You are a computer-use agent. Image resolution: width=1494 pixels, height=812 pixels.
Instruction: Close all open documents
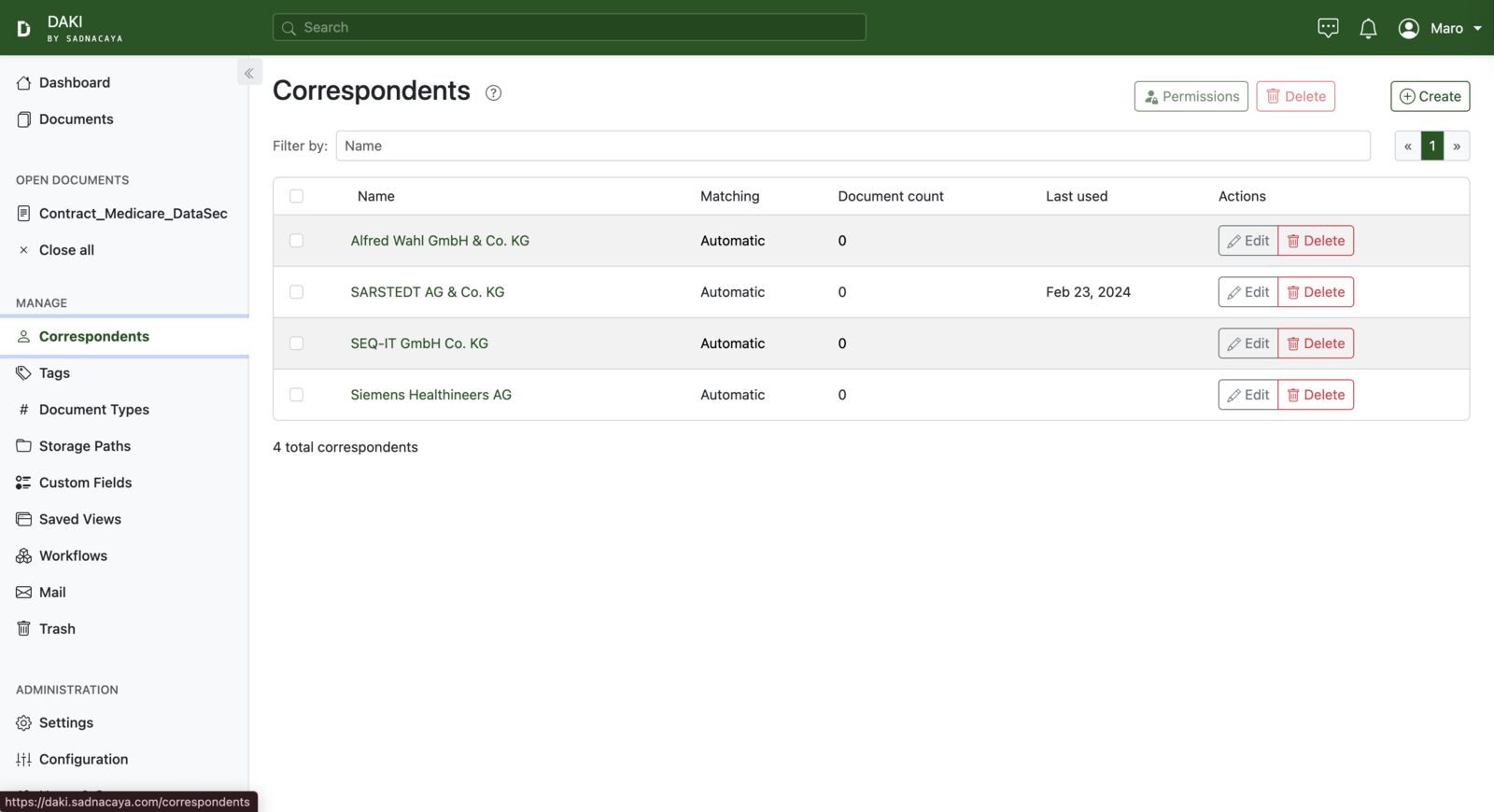(65, 250)
